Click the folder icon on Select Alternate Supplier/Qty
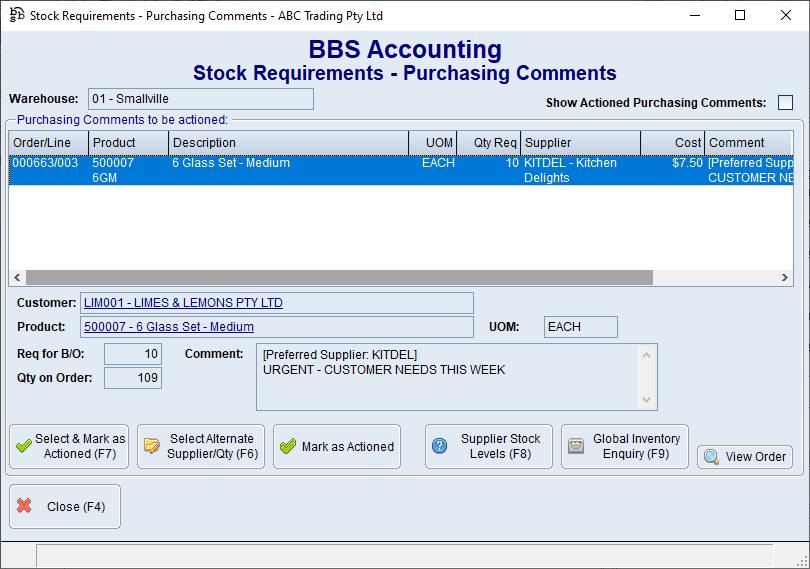Viewport: 810px width, 569px height. [152, 447]
